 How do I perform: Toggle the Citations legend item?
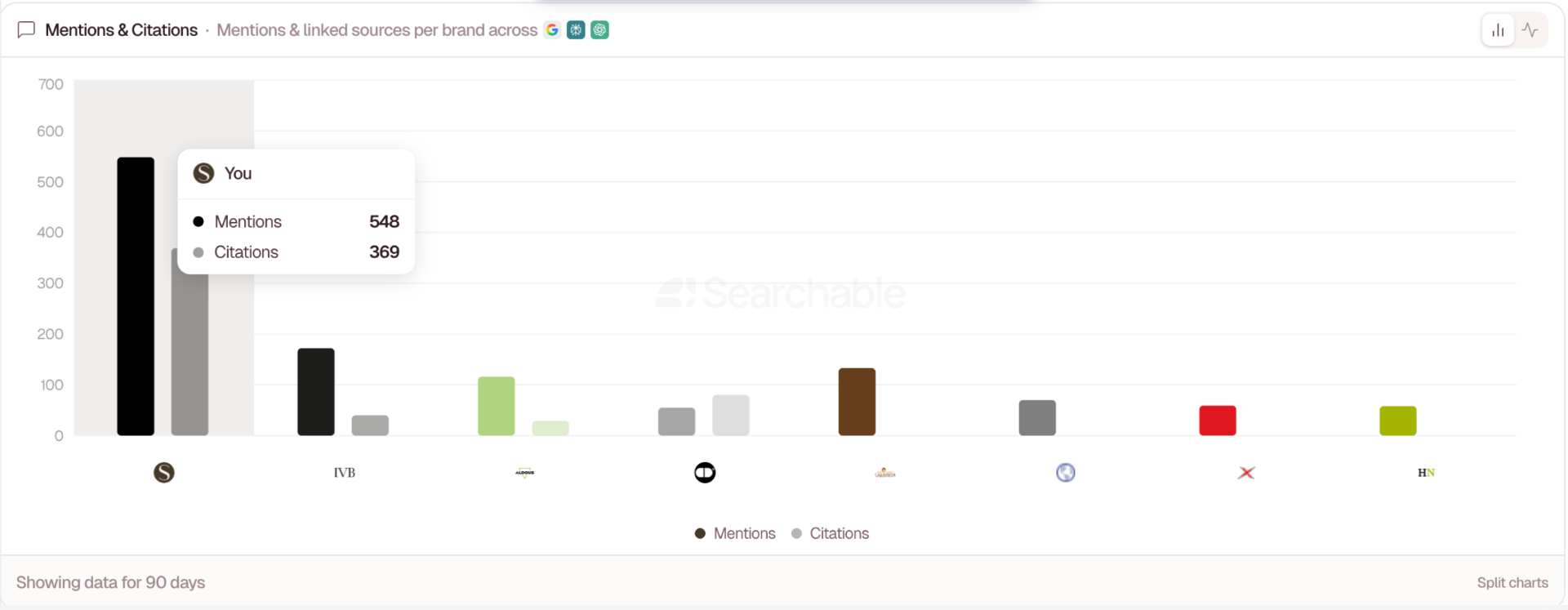tap(831, 533)
